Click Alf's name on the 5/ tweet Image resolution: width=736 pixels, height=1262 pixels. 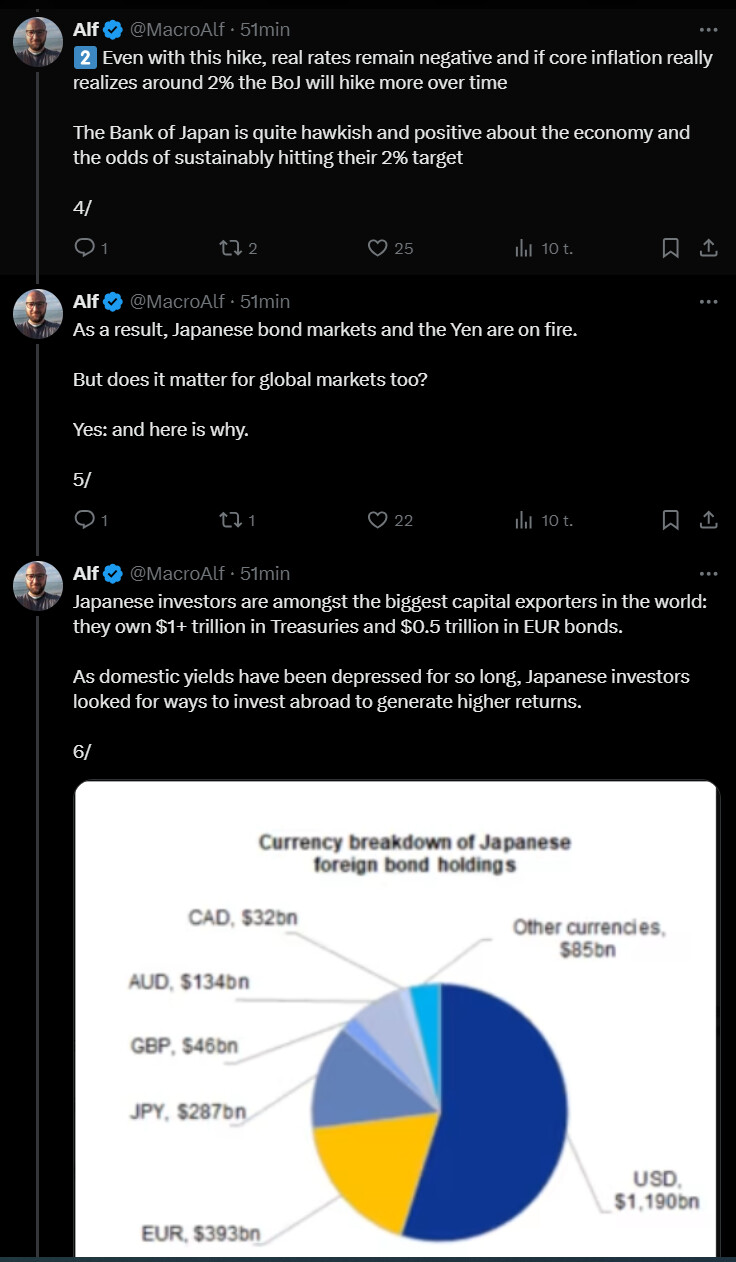coord(86,302)
